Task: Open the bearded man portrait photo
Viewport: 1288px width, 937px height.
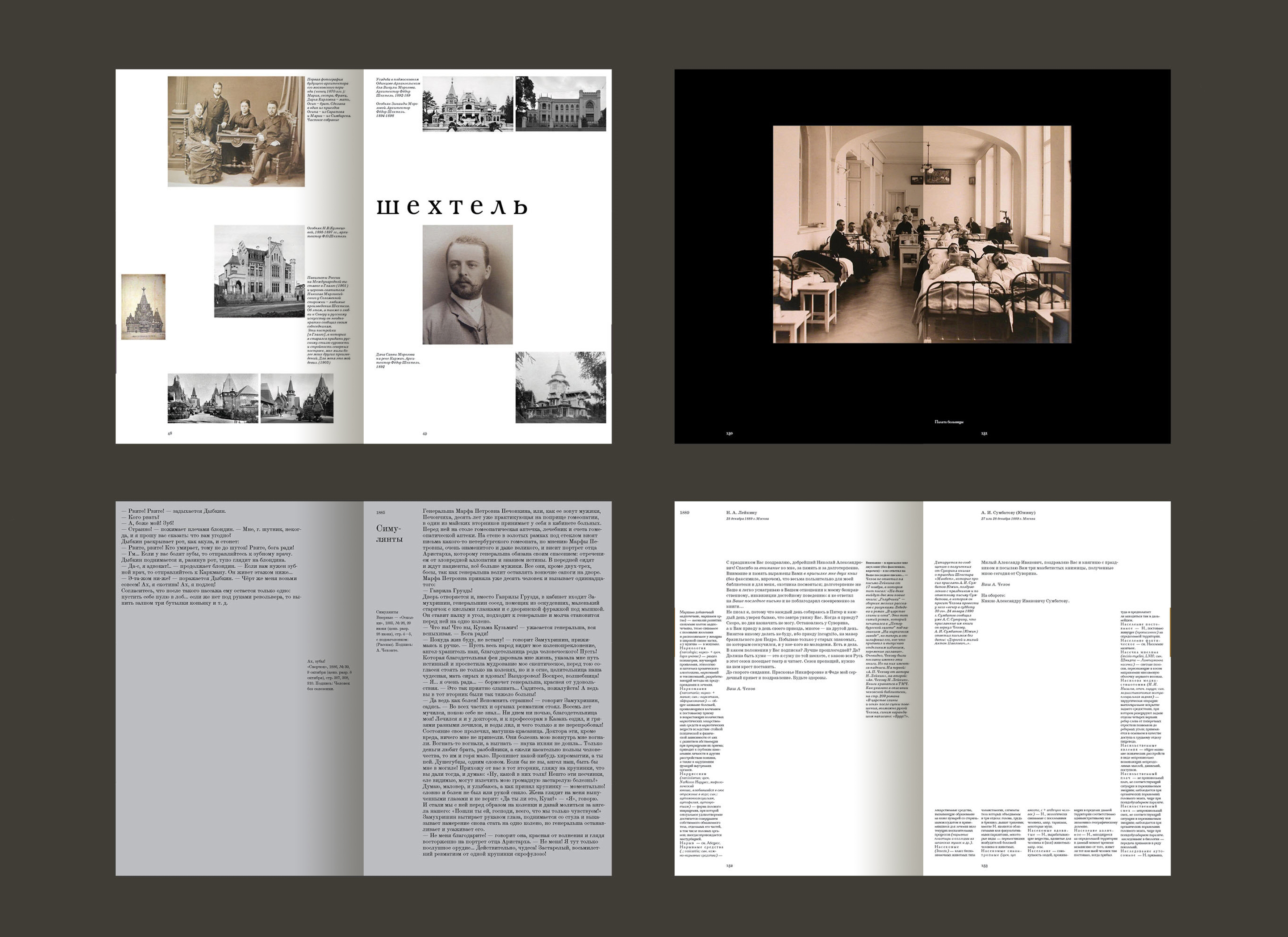Action: 467,284
